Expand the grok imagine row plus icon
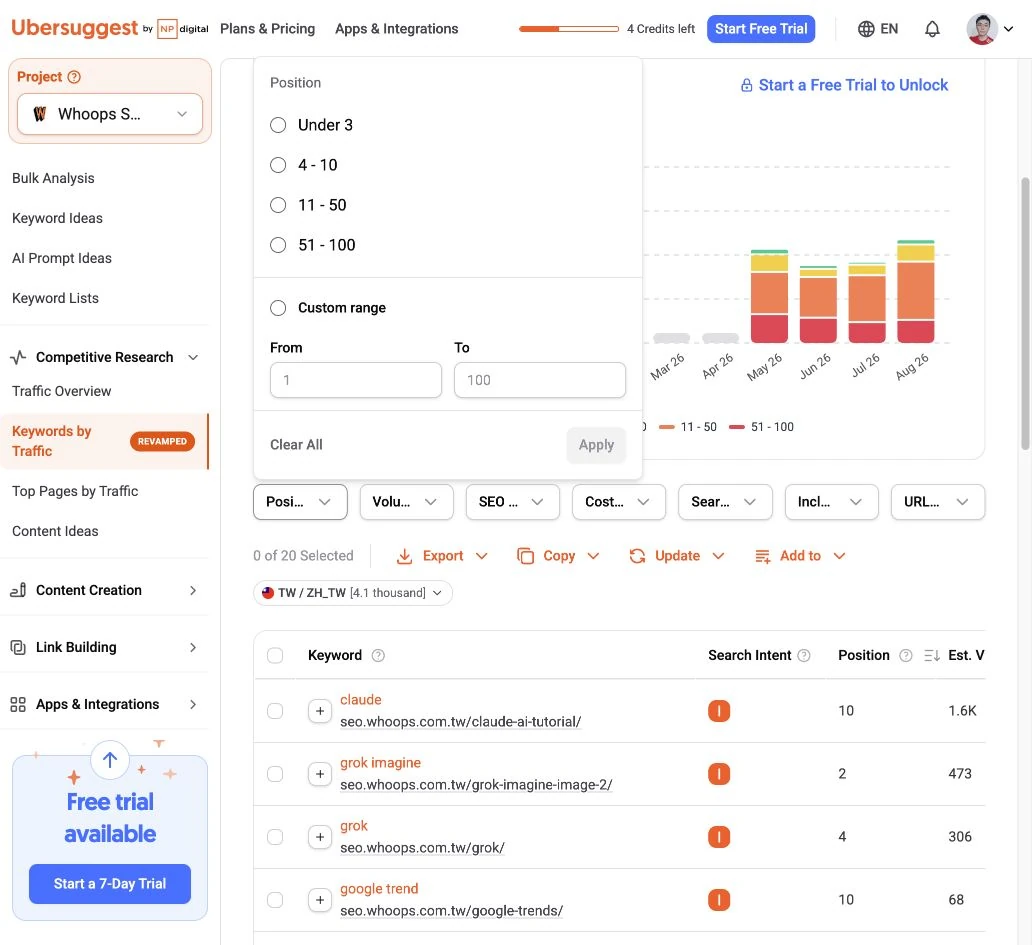 pos(320,774)
